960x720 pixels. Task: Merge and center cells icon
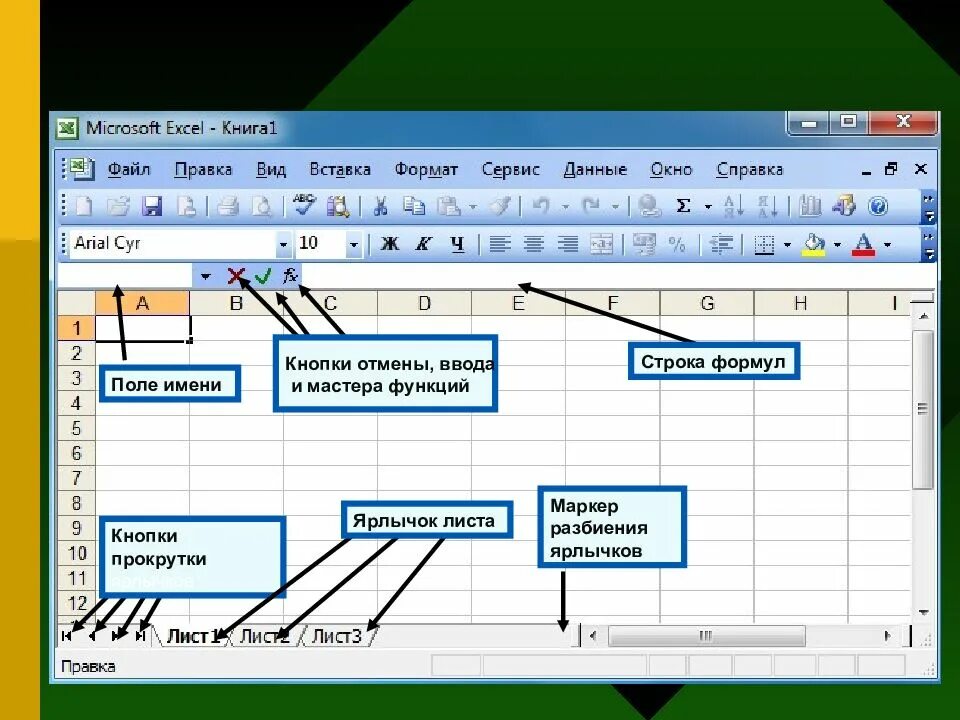602,244
